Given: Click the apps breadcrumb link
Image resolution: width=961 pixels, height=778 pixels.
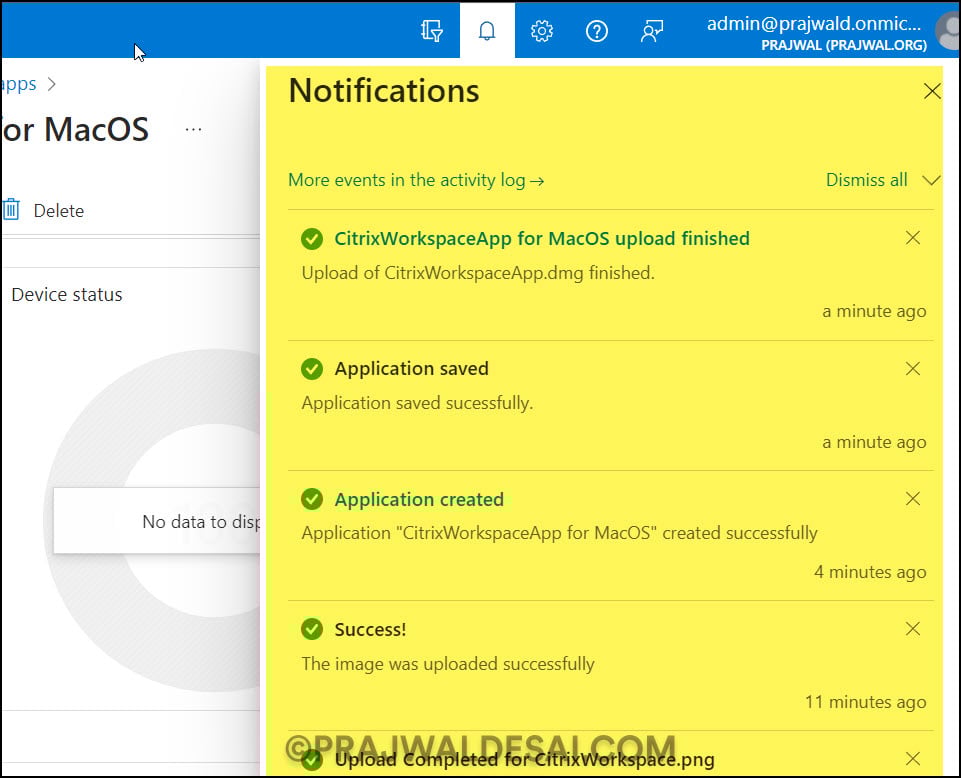Looking at the screenshot, I should (x=18, y=83).
